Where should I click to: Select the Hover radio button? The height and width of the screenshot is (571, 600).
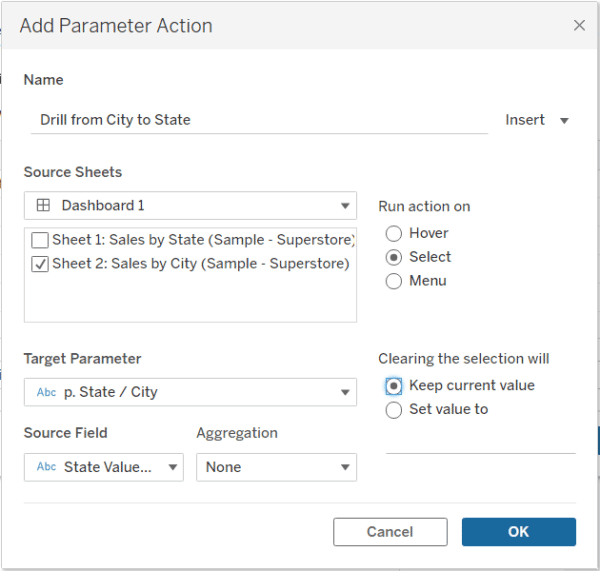click(x=394, y=233)
